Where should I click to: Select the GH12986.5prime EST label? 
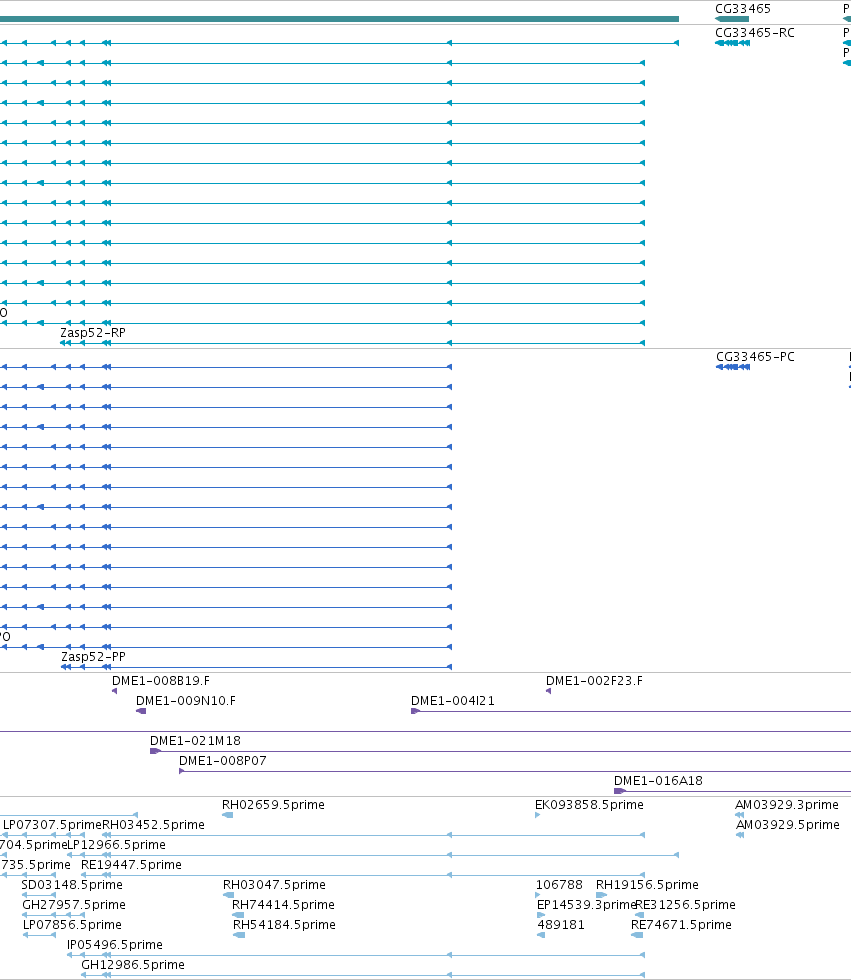(x=133, y=964)
